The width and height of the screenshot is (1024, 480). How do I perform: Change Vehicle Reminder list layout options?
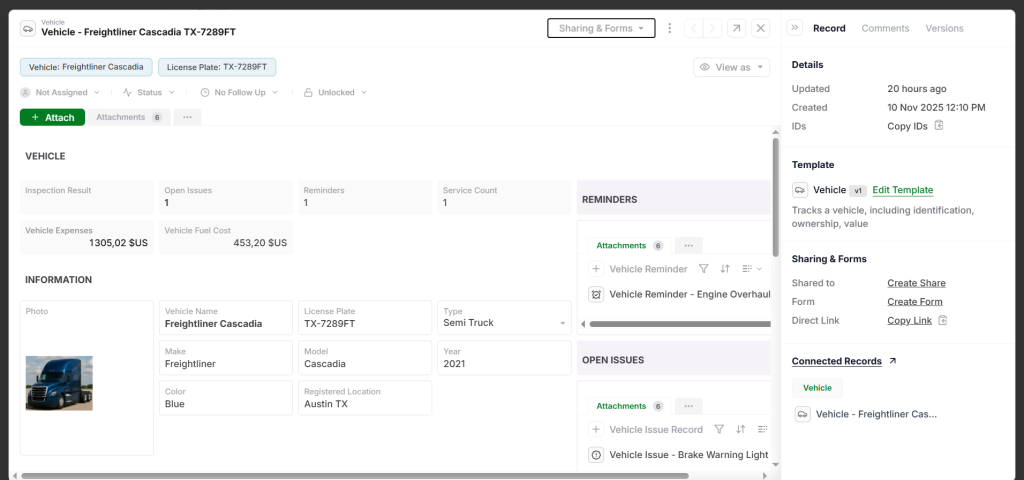coord(752,268)
